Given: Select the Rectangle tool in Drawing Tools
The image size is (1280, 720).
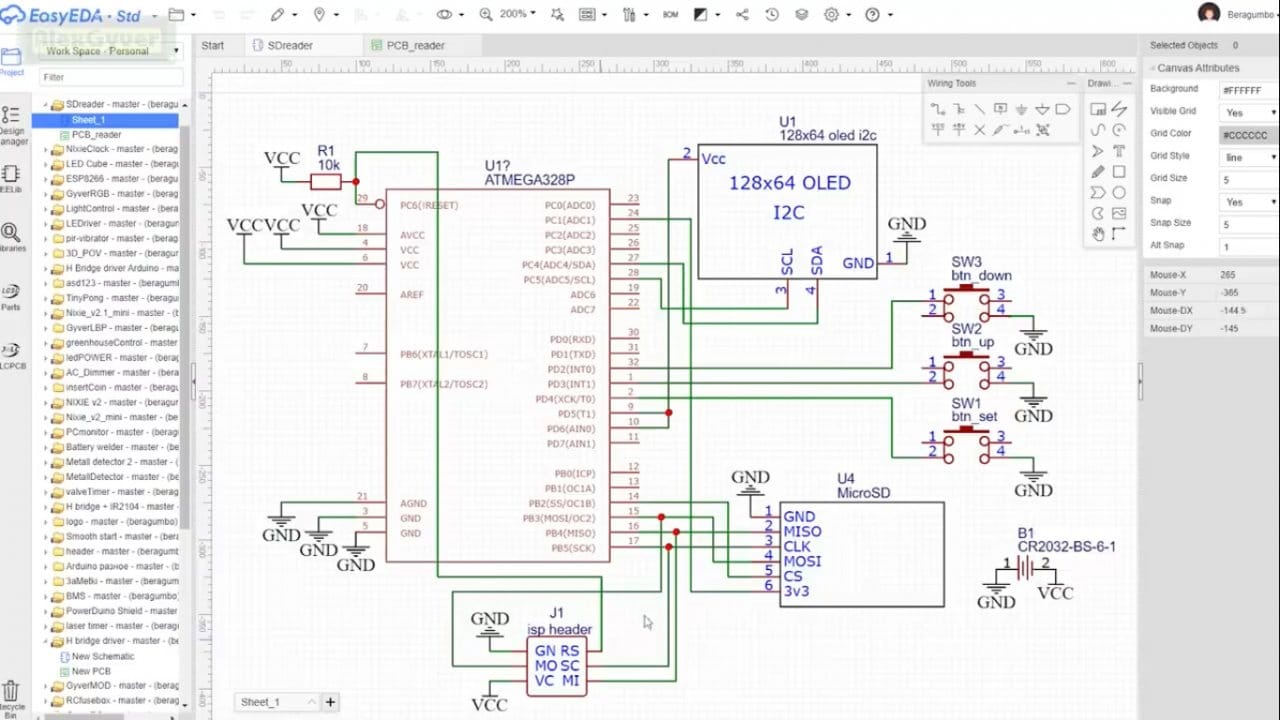Looking at the screenshot, I should point(1119,172).
